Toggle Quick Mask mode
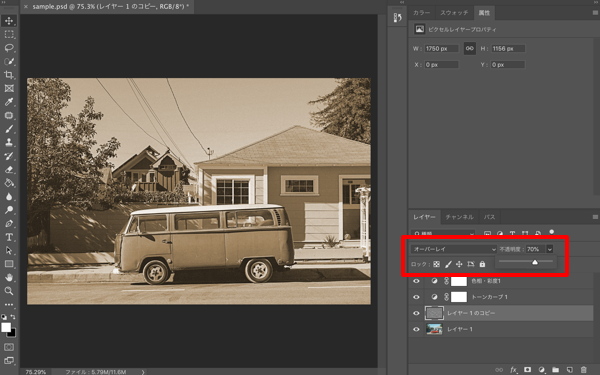600x375 pixels. click(x=9, y=347)
